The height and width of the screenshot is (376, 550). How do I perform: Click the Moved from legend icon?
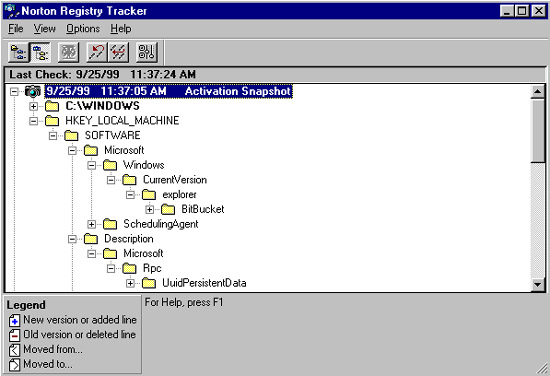[14, 350]
